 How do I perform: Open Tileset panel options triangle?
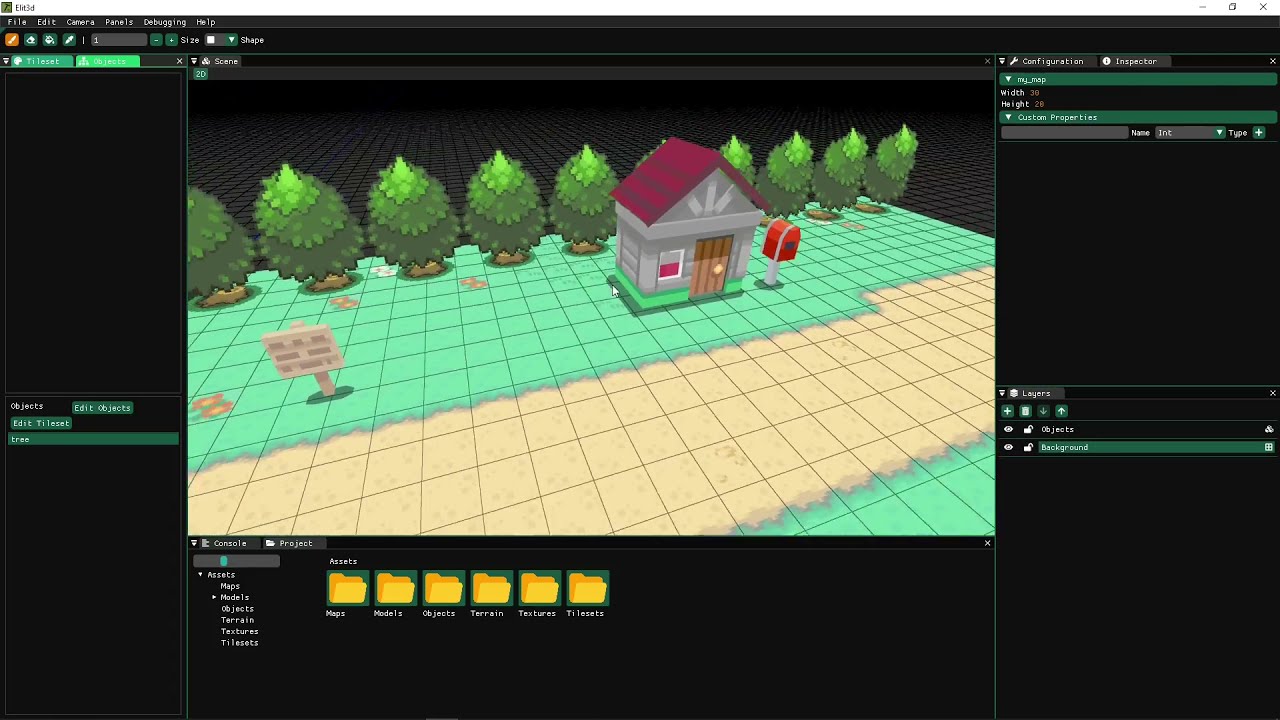coord(6,61)
